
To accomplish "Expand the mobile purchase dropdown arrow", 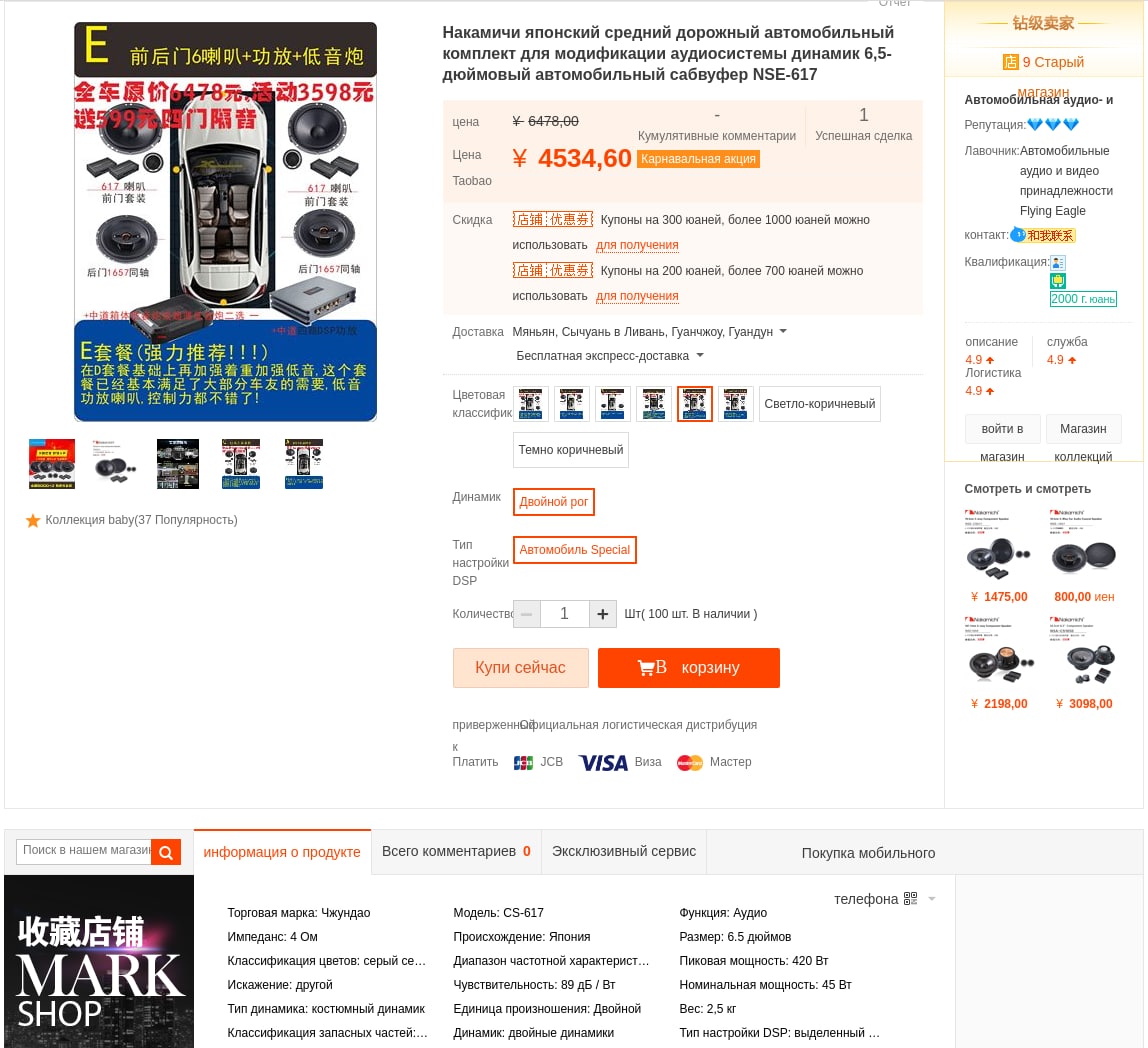I will tap(932, 899).
